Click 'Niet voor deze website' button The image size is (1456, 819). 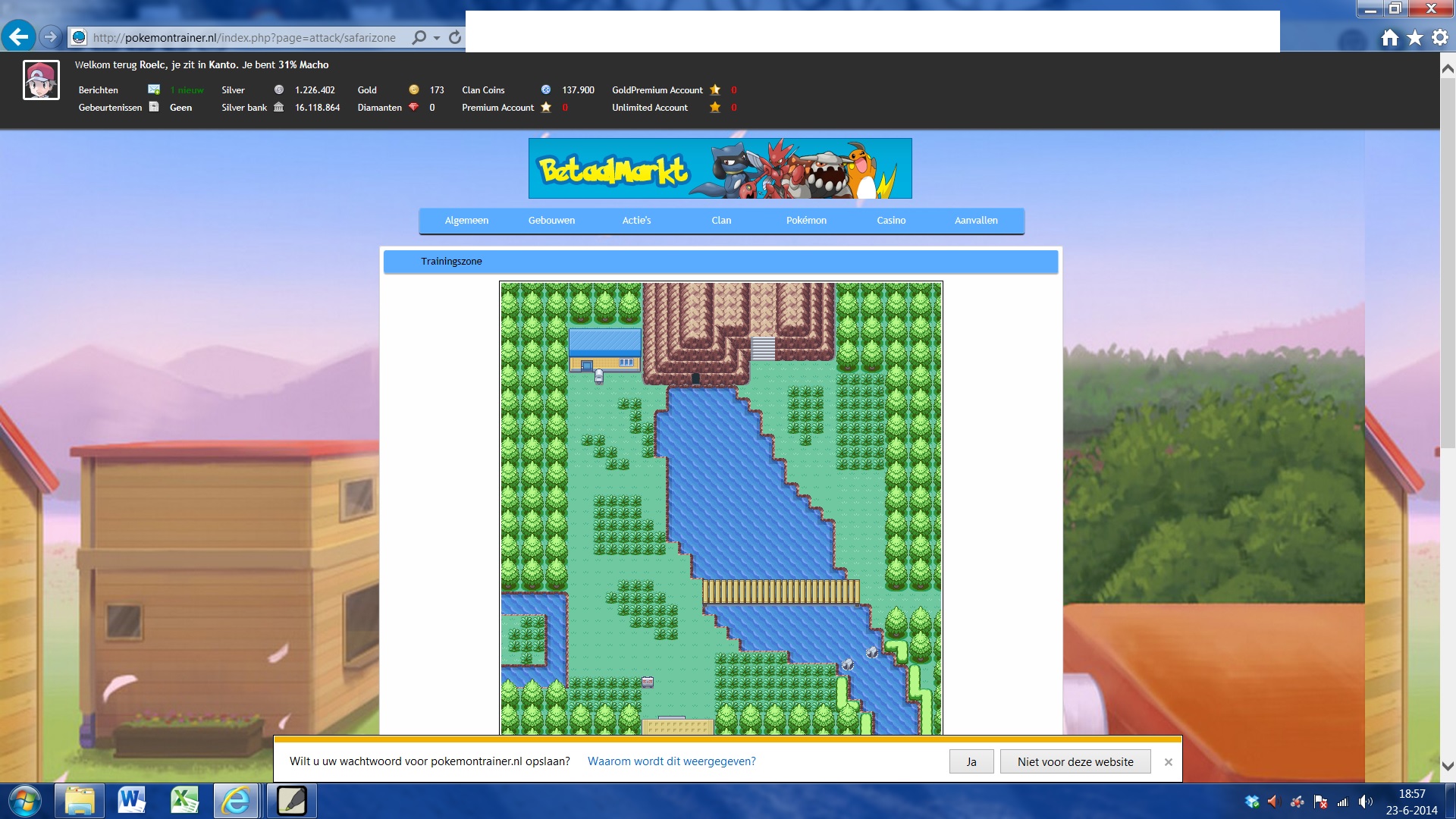pyautogui.click(x=1075, y=761)
